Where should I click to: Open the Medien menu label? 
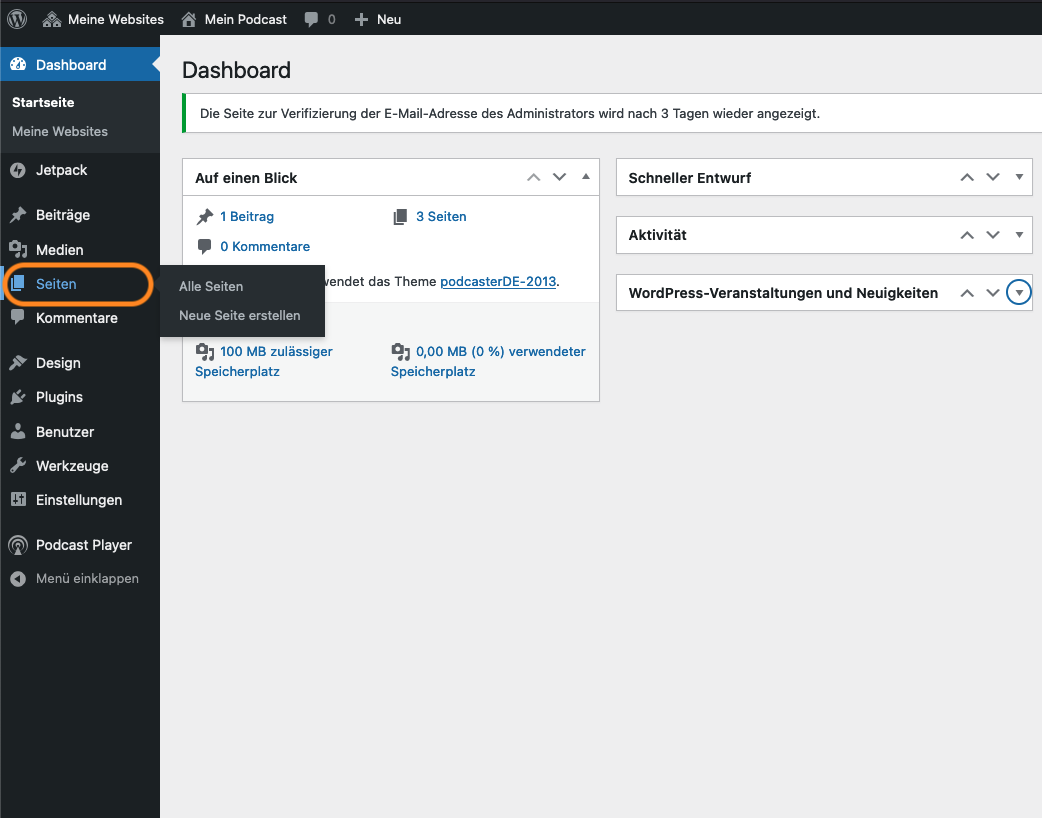tap(60, 250)
